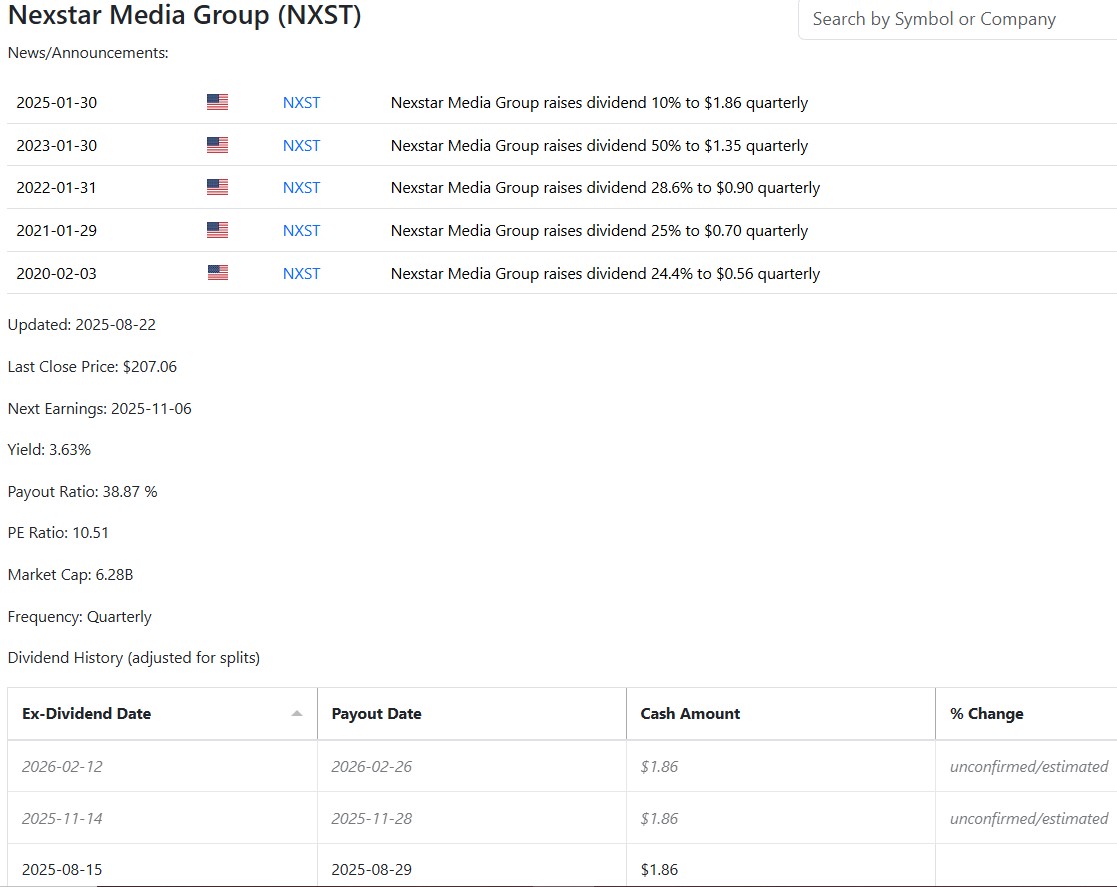1117x887 pixels.
Task: Click the Next Earnings: 2025-11-06 line
Action: click(99, 408)
